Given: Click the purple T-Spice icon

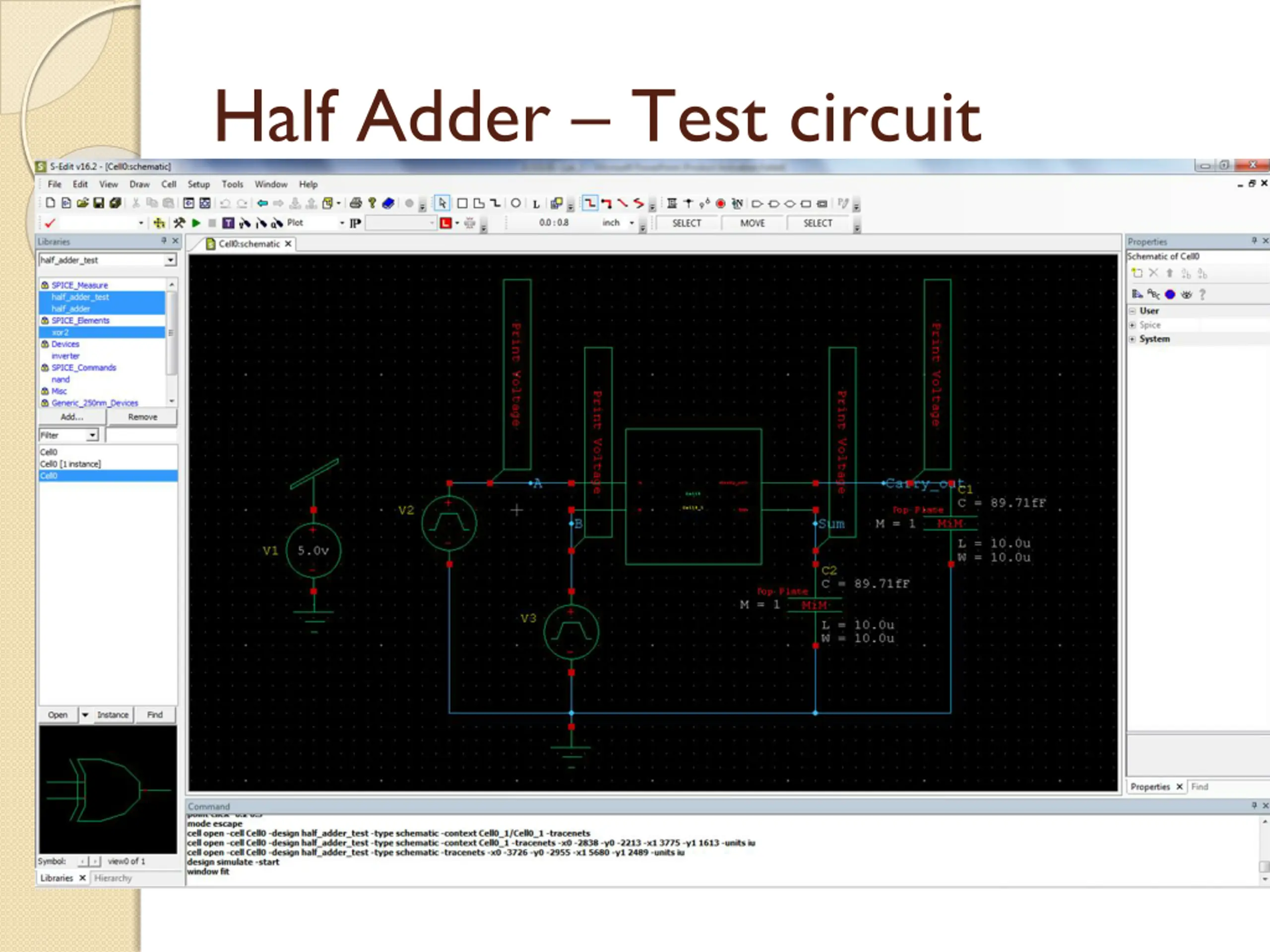Looking at the screenshot, I should tap(228, 223).
